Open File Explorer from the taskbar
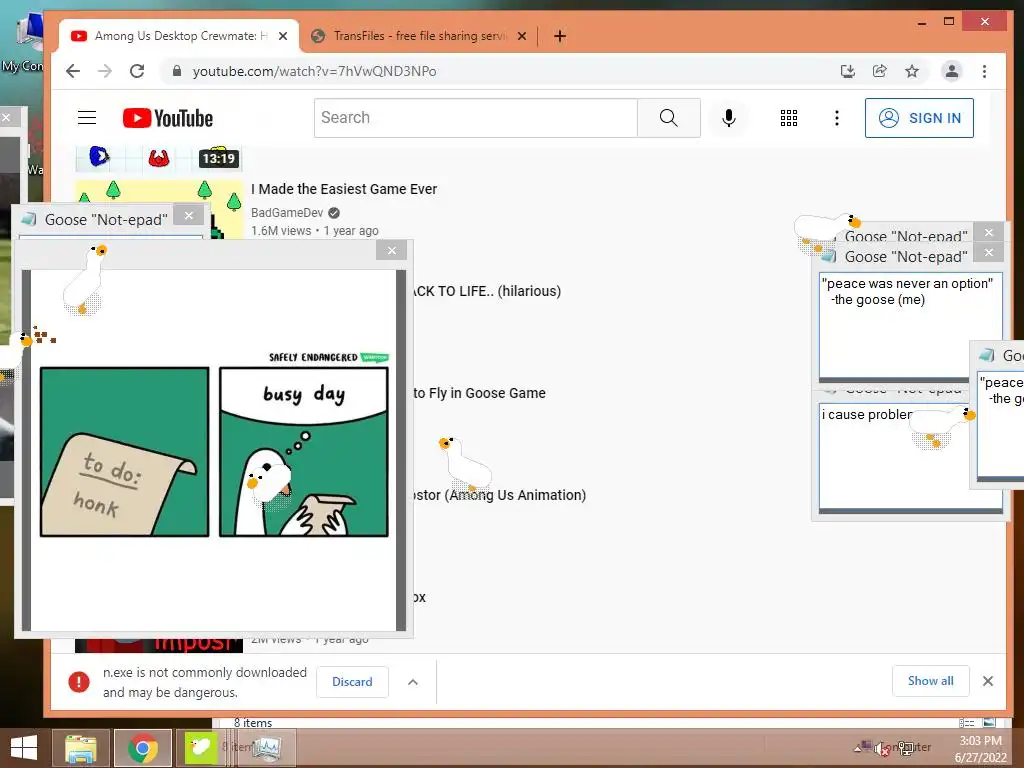Viewport: 1024px width, 768px height. (x=80, y=748)
